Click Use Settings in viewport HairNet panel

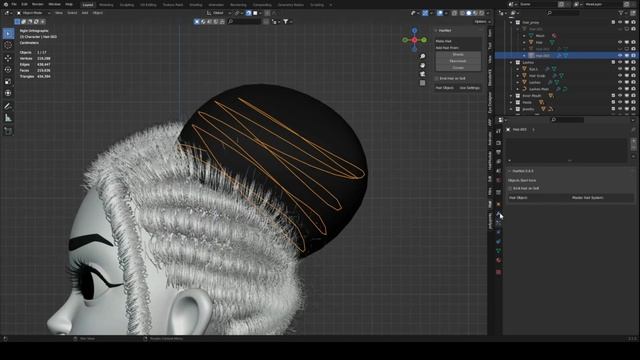click(469, 88)
